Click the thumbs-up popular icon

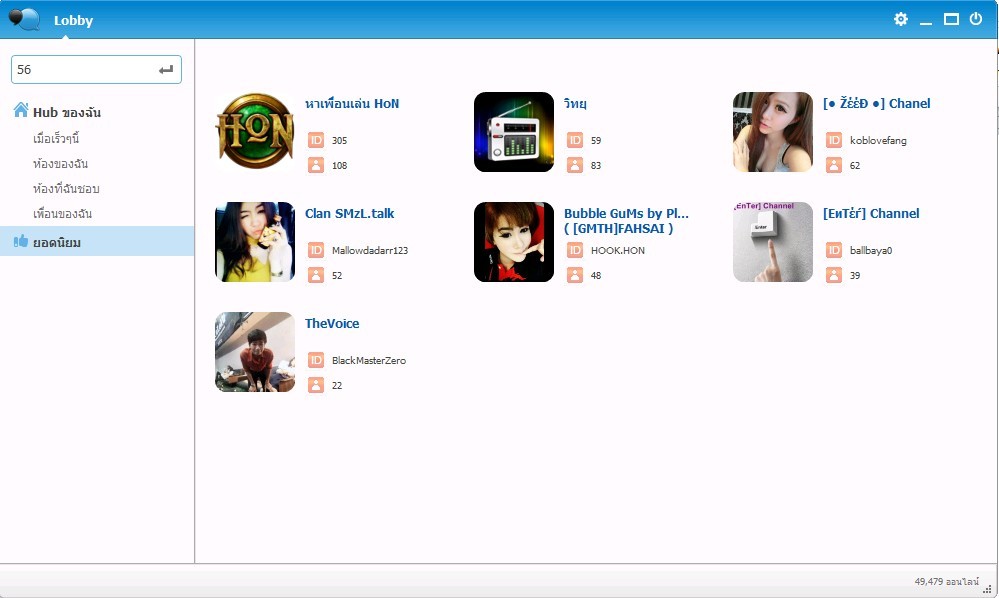[21, 241]
